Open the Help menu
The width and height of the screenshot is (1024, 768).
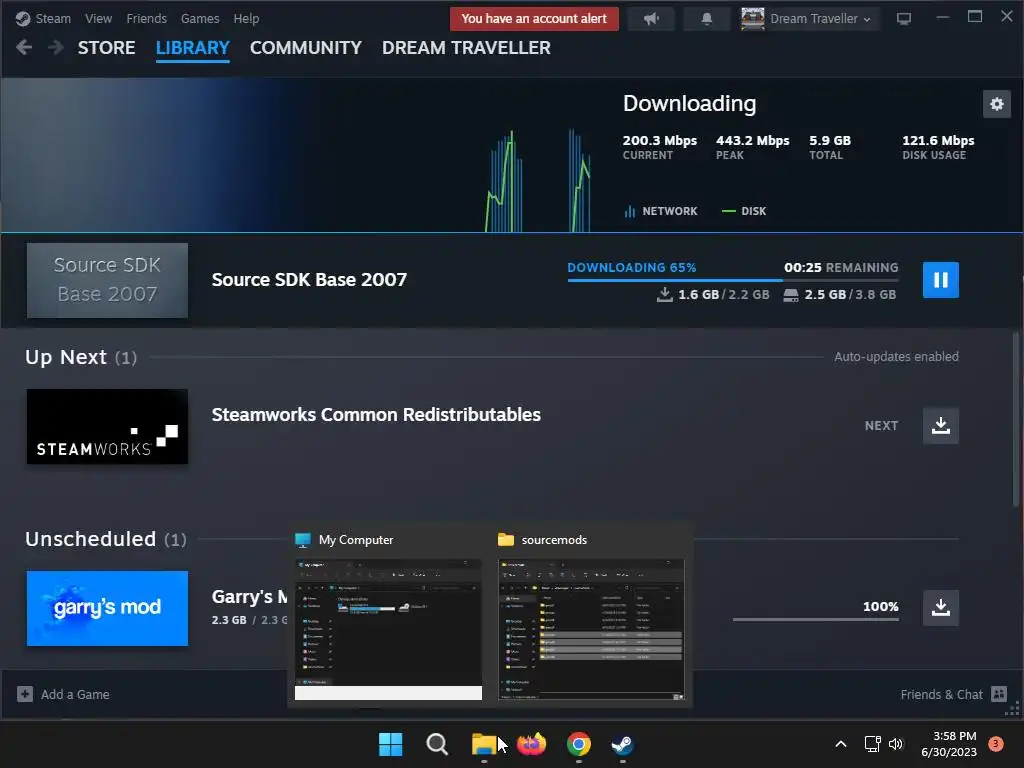246,19
